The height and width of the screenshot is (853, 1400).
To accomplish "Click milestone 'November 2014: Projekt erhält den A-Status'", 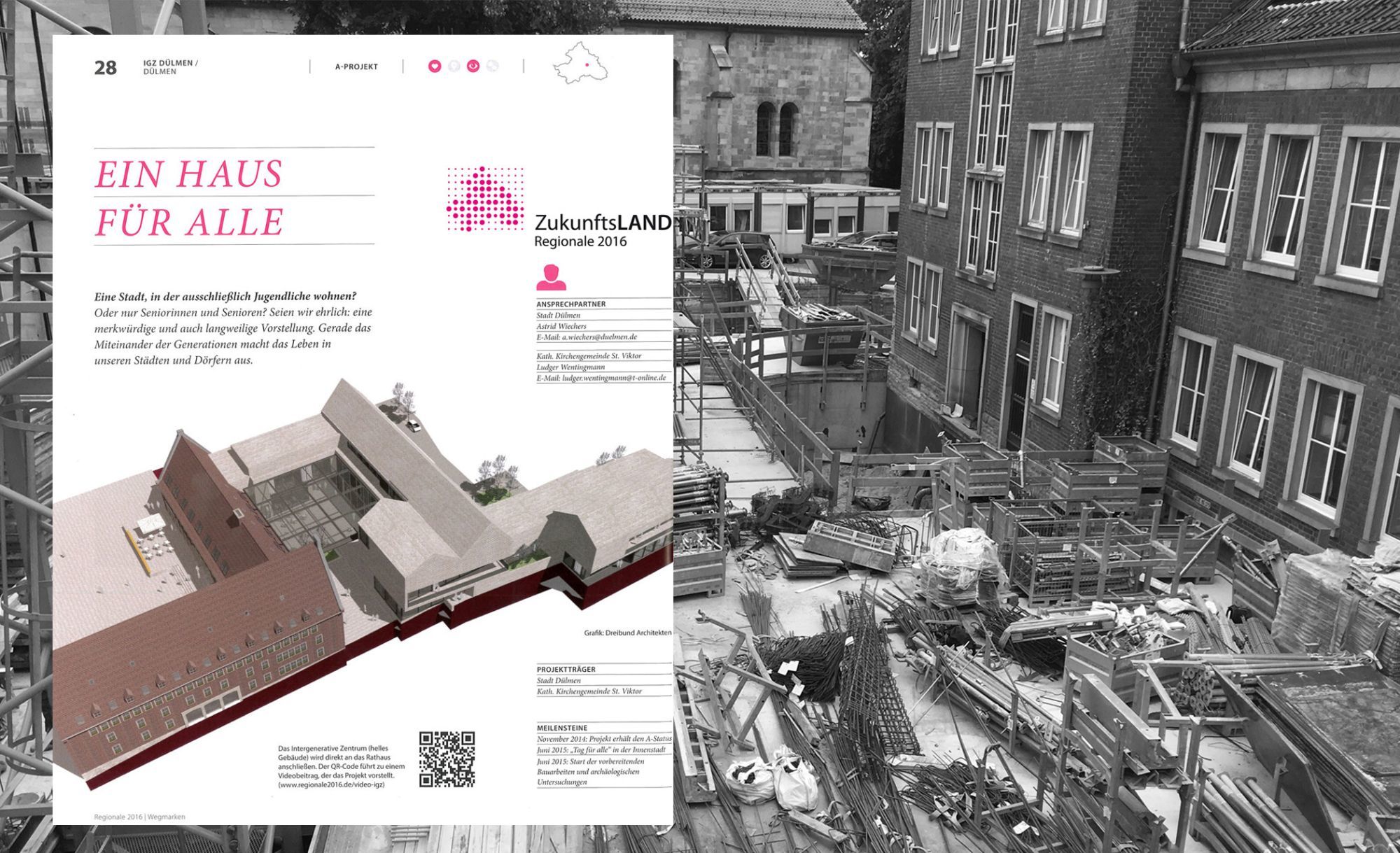I will tap(604, 739).
